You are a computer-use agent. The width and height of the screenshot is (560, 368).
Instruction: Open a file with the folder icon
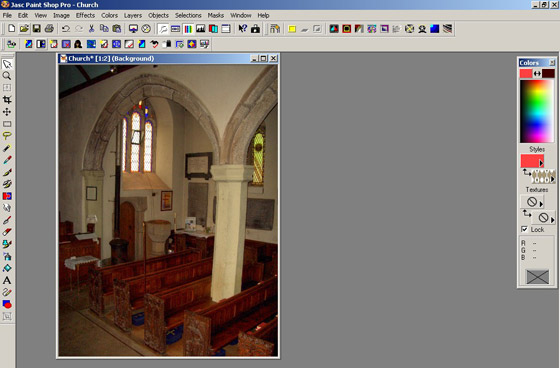pyautogui.click(x=24, y=29)
